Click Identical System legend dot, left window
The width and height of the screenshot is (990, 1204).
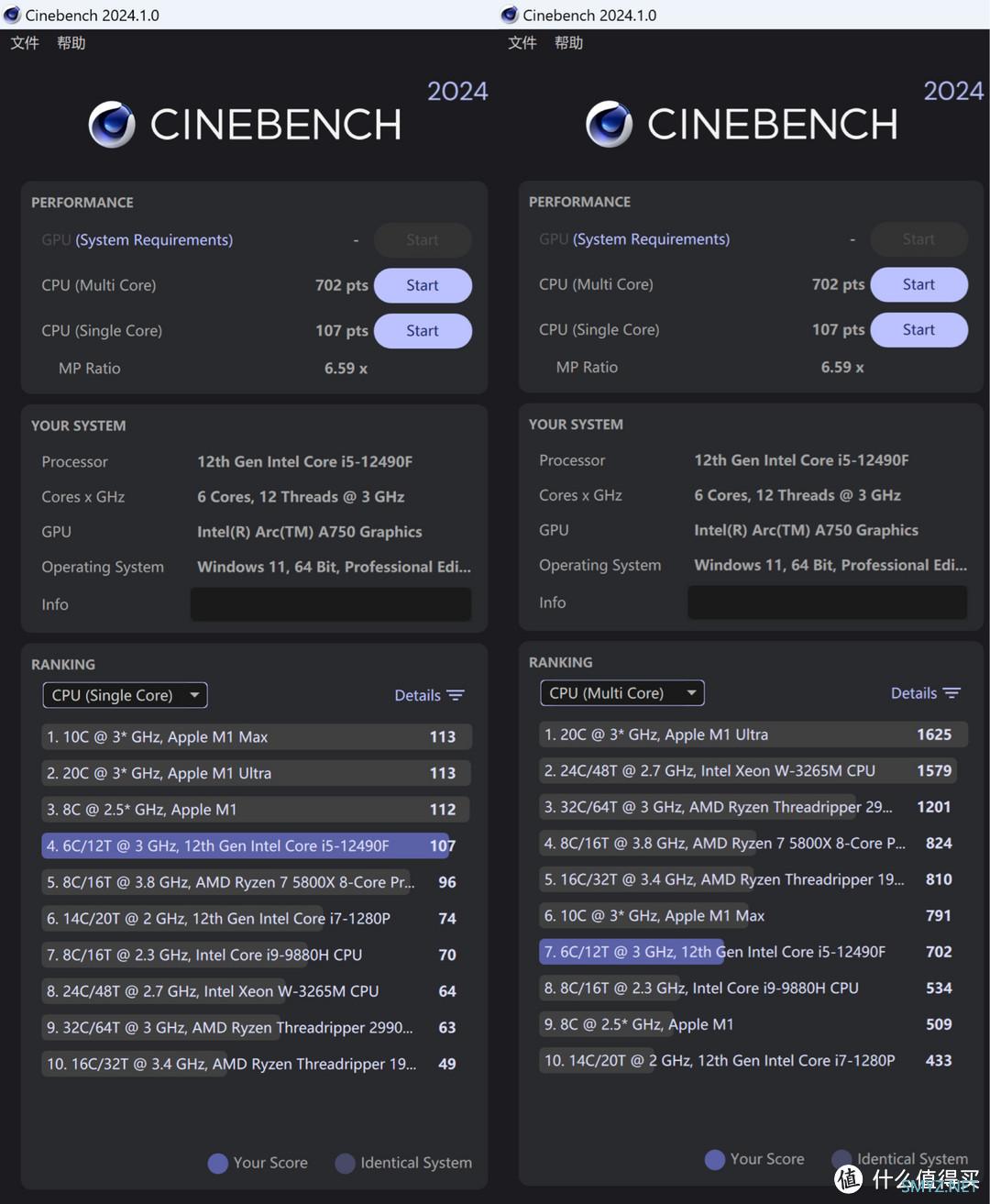[345, 1163]
